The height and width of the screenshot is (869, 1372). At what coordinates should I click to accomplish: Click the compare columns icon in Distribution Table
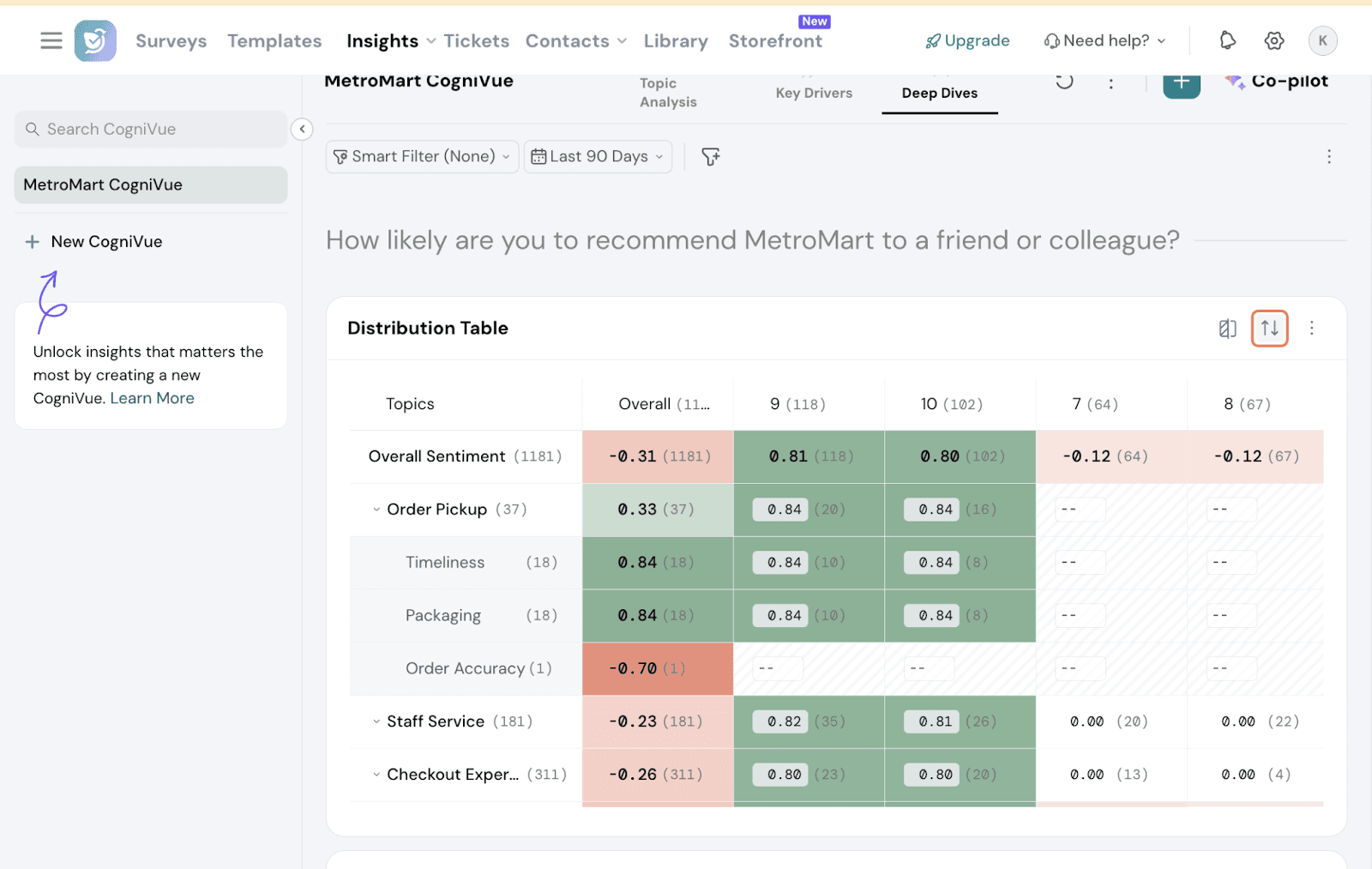click(1228, 329)
